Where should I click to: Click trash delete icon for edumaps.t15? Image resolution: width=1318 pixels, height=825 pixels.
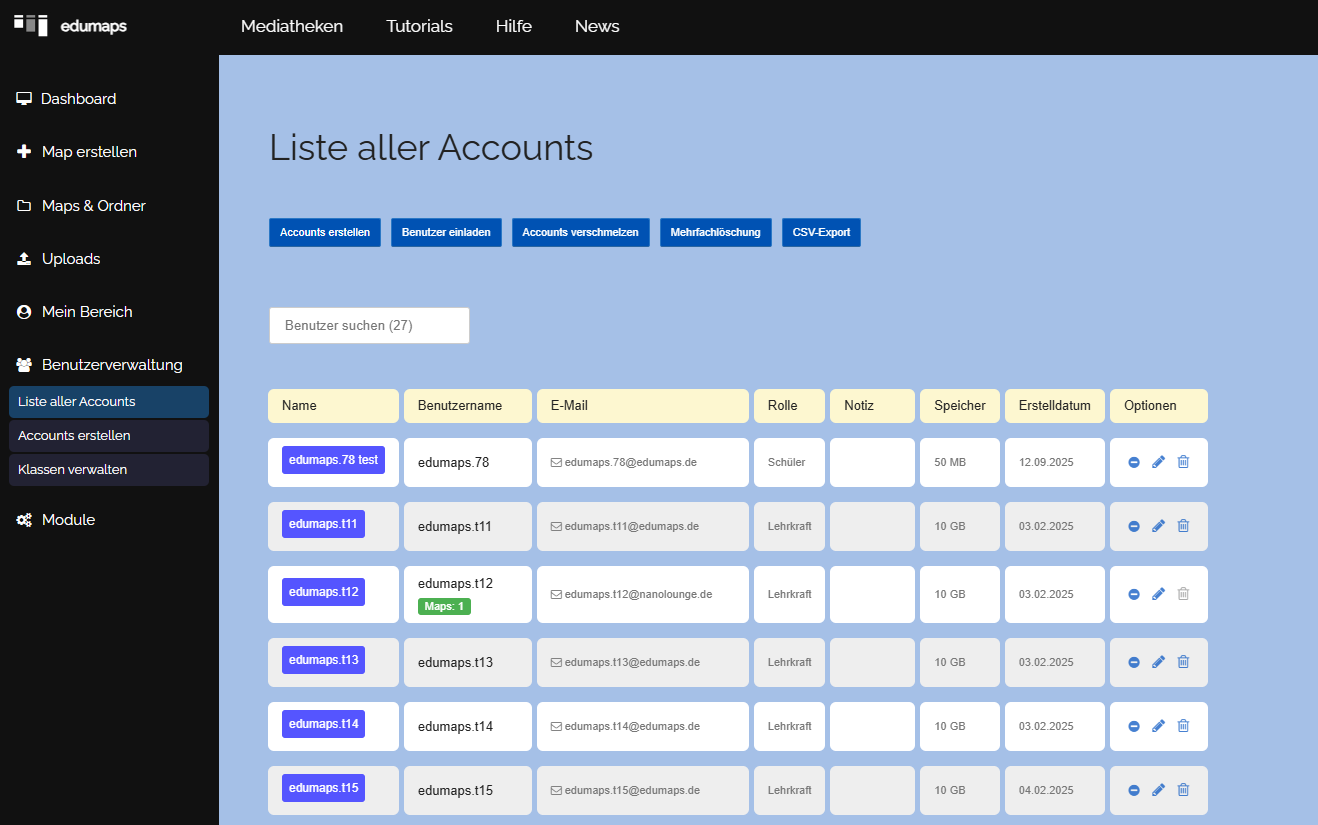(x=1183, y=790)
